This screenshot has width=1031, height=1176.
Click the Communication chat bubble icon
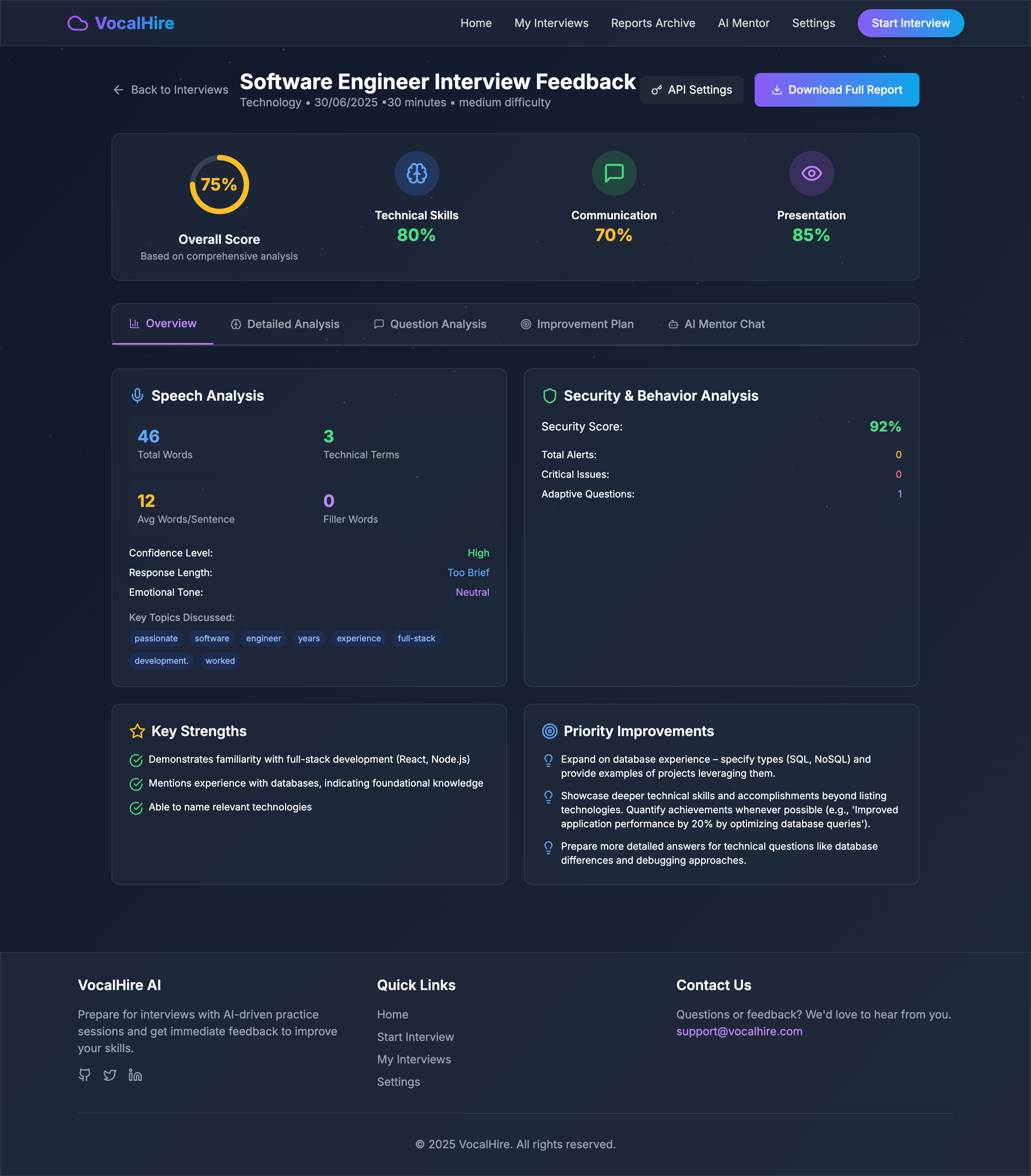(x=614, y=173)
